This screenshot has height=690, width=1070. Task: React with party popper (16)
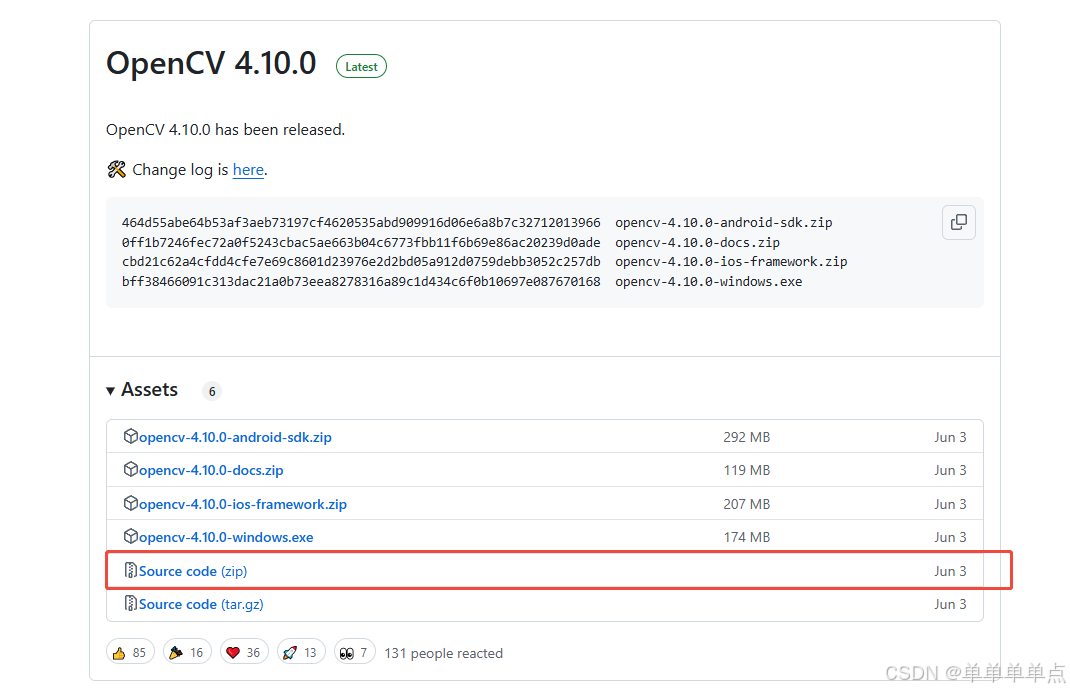click(x=187, y=652)
